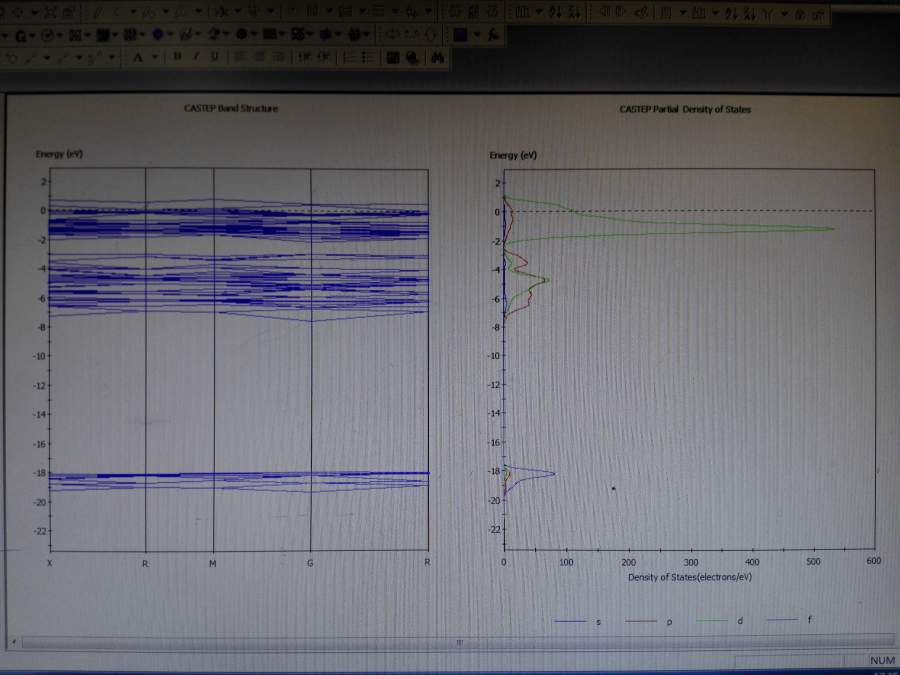Expand the dropdown next to the filter funnel
The width and height of the screenshot is (900, 675).
[x=784, y=14]
